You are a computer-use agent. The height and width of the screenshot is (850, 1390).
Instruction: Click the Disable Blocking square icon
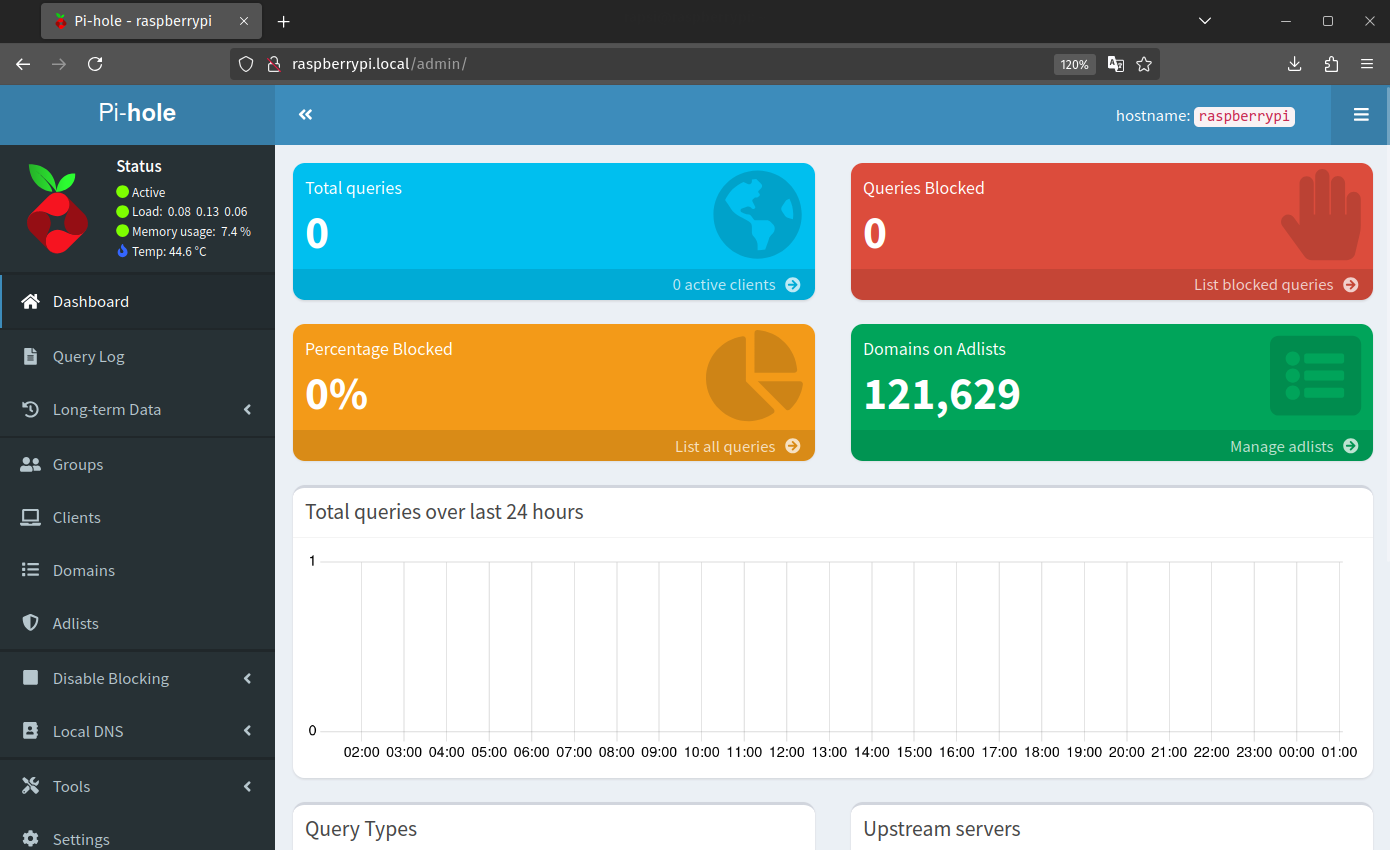click(x=31, y=678)
